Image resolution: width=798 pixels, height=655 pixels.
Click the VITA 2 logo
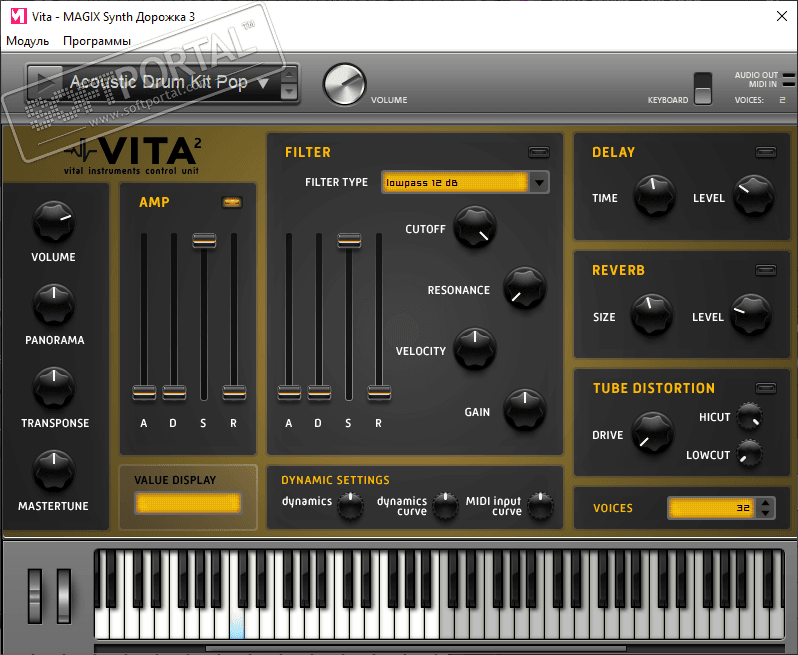click(x=133, y=156)
